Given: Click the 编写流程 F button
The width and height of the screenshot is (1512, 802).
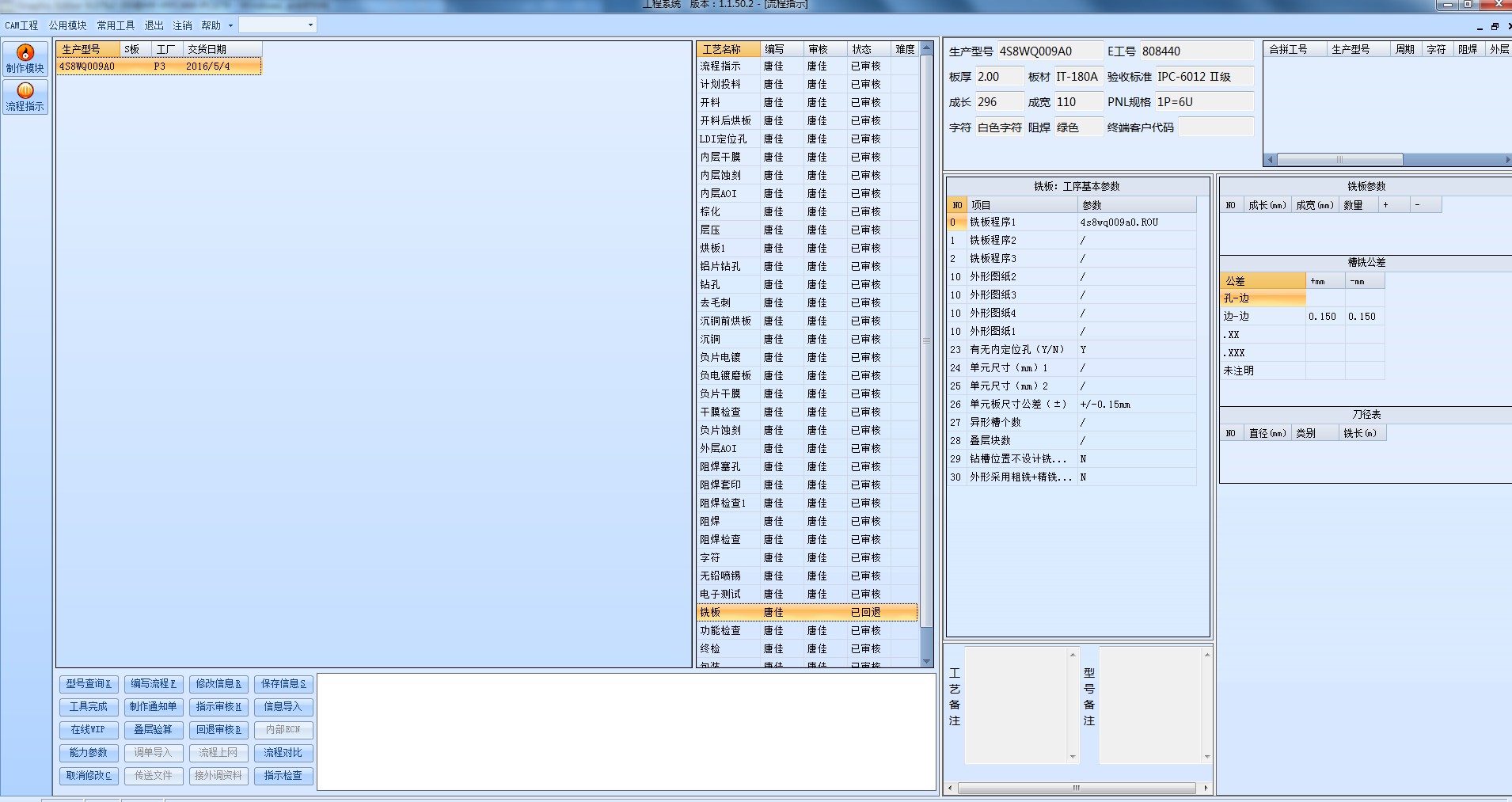Looking at the screenshot, I should point(154,684).
